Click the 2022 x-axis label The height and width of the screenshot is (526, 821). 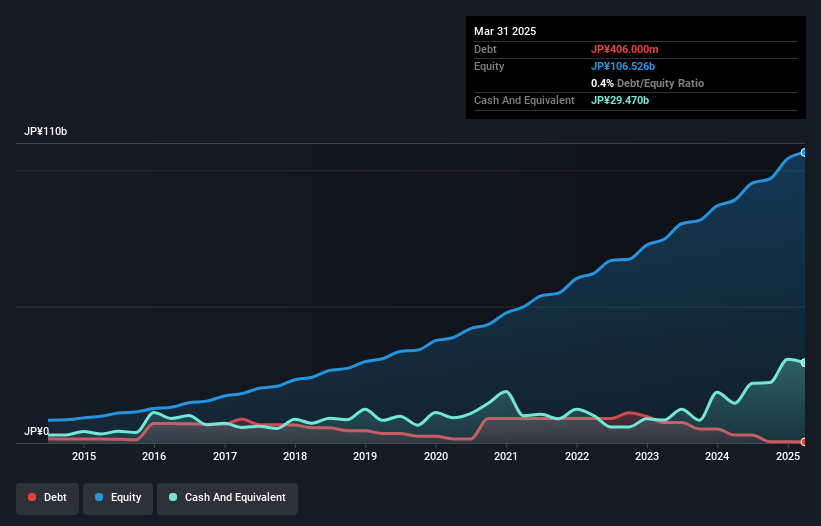click(576, 456)
